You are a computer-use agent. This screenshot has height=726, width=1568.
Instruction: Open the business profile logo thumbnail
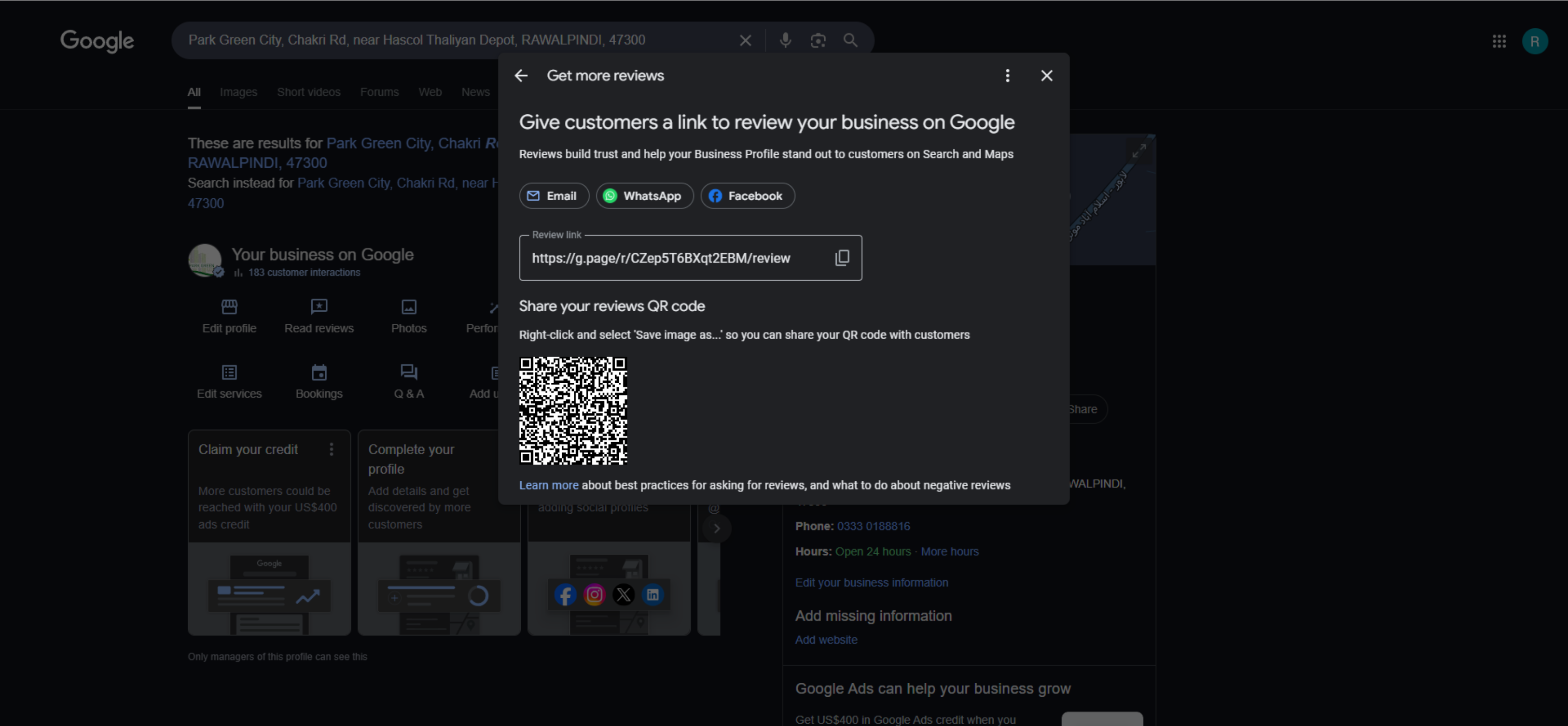coord(204,261)
